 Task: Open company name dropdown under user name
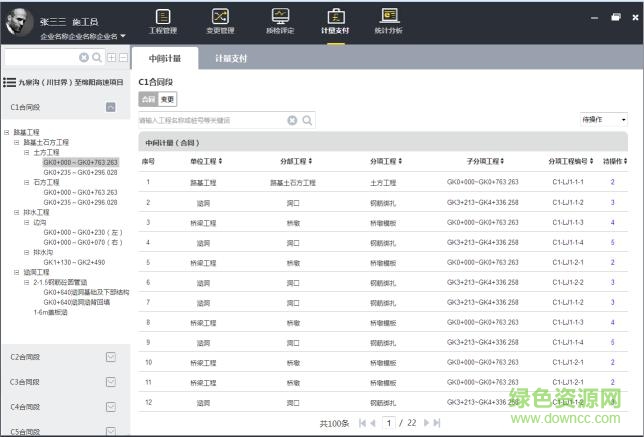[122, 37]
